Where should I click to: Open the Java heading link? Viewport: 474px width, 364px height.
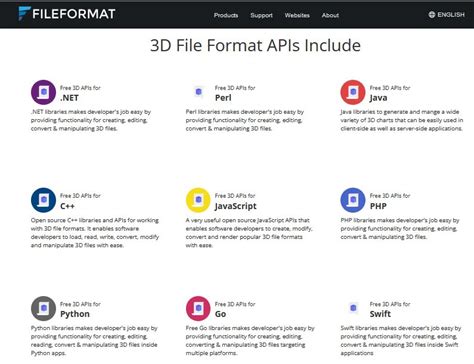(x=378, y=98)
